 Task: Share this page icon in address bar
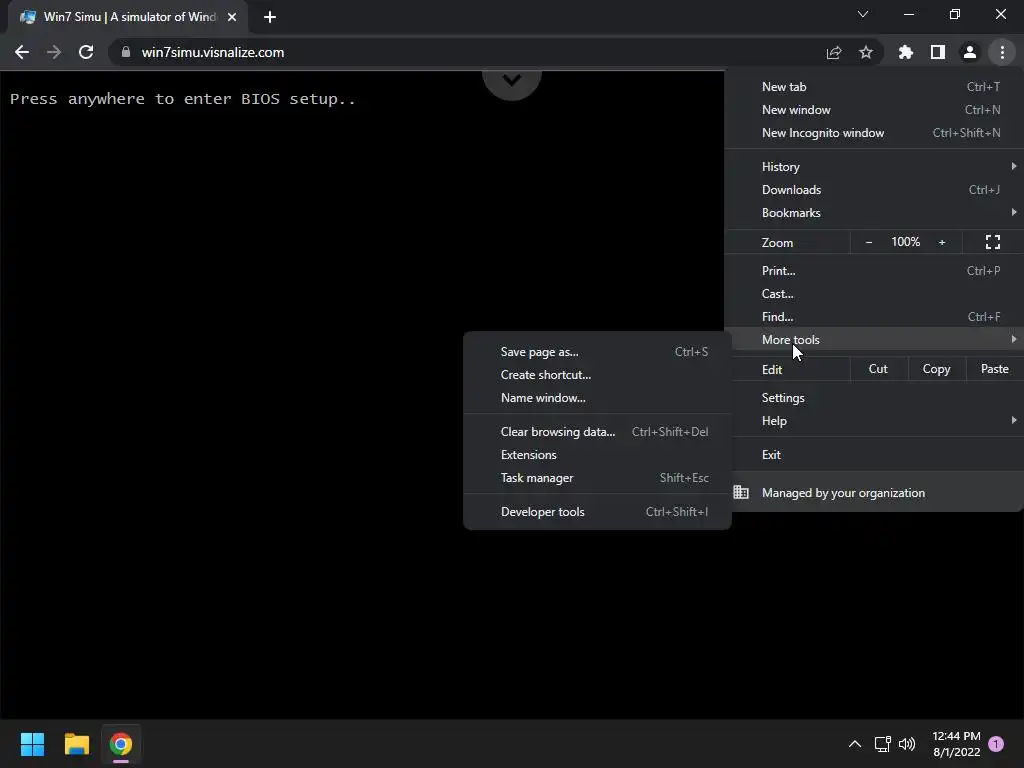(x=834, y=52)
